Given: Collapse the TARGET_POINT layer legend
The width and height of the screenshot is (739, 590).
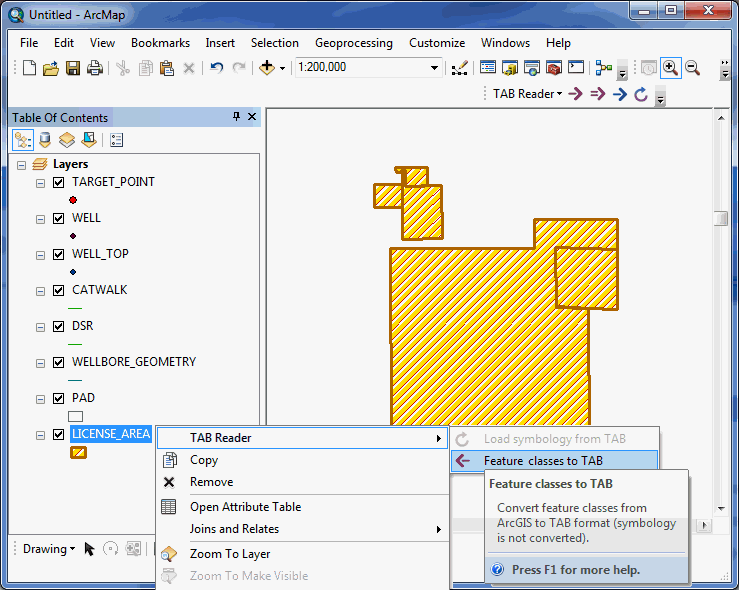Looking at the screenshot, I should click(x=41, y=183).
